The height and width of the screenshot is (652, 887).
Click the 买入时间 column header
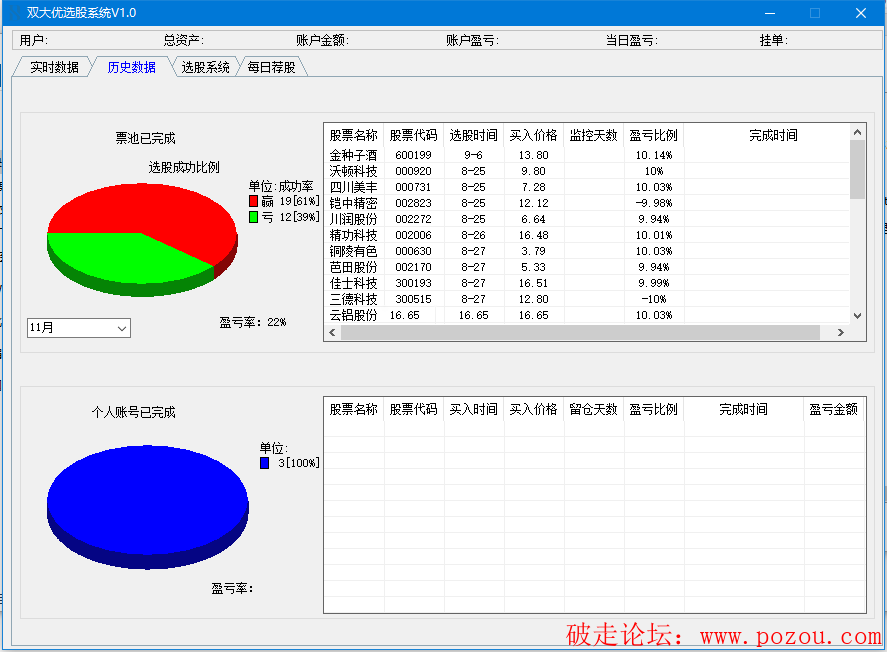click(x=473, y=409)
